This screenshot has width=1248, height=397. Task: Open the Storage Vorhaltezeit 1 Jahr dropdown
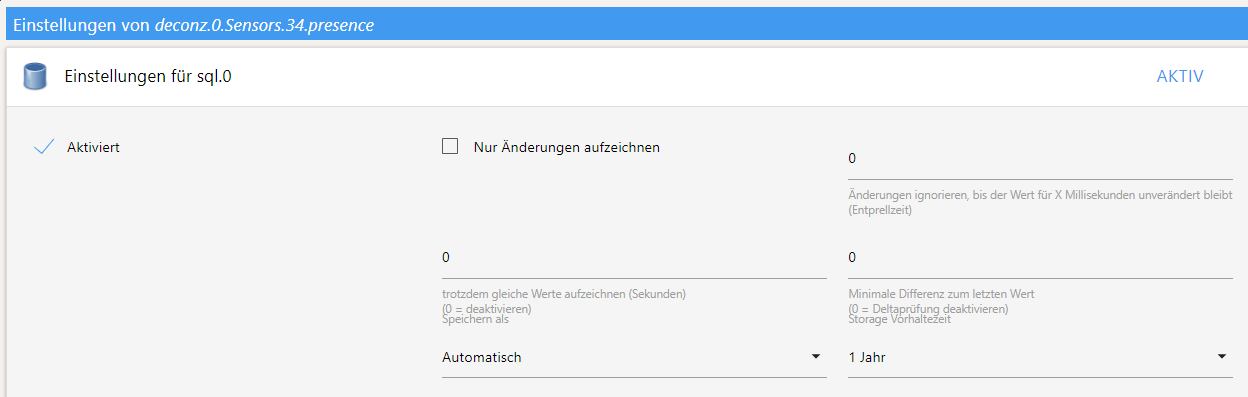coord(1040,357)
